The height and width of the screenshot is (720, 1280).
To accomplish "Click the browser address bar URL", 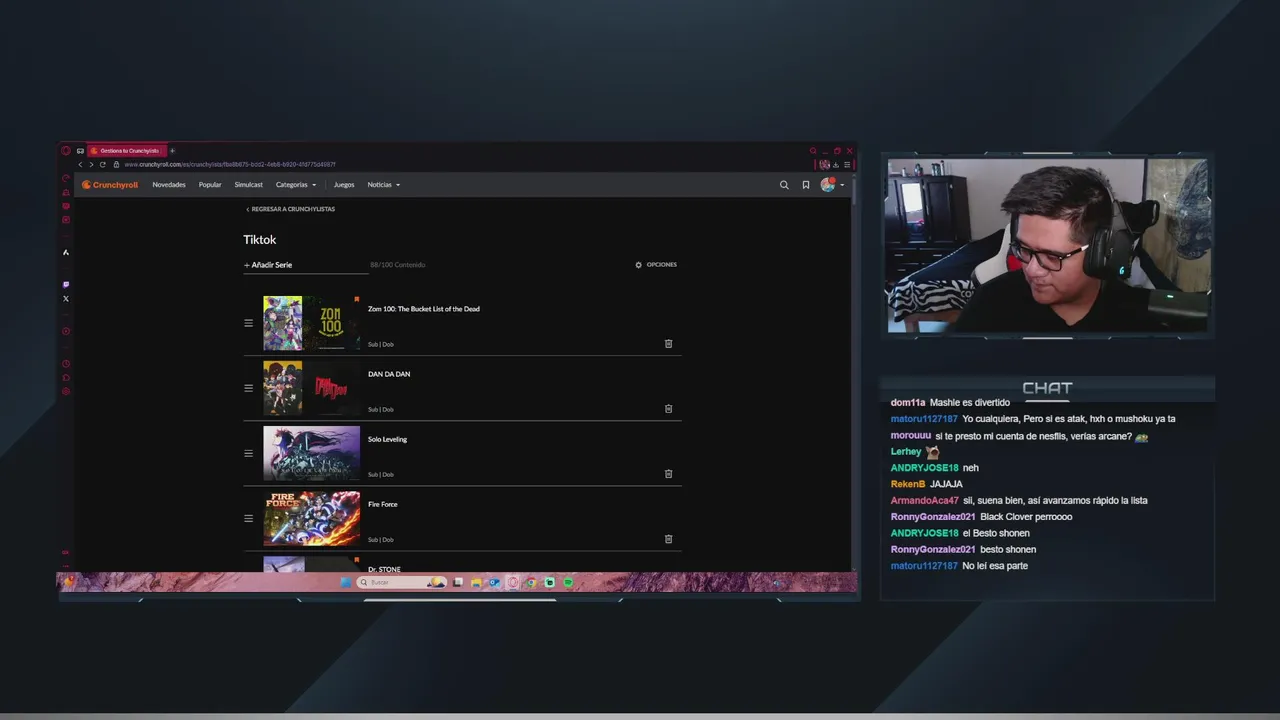I will coord(230,164).
